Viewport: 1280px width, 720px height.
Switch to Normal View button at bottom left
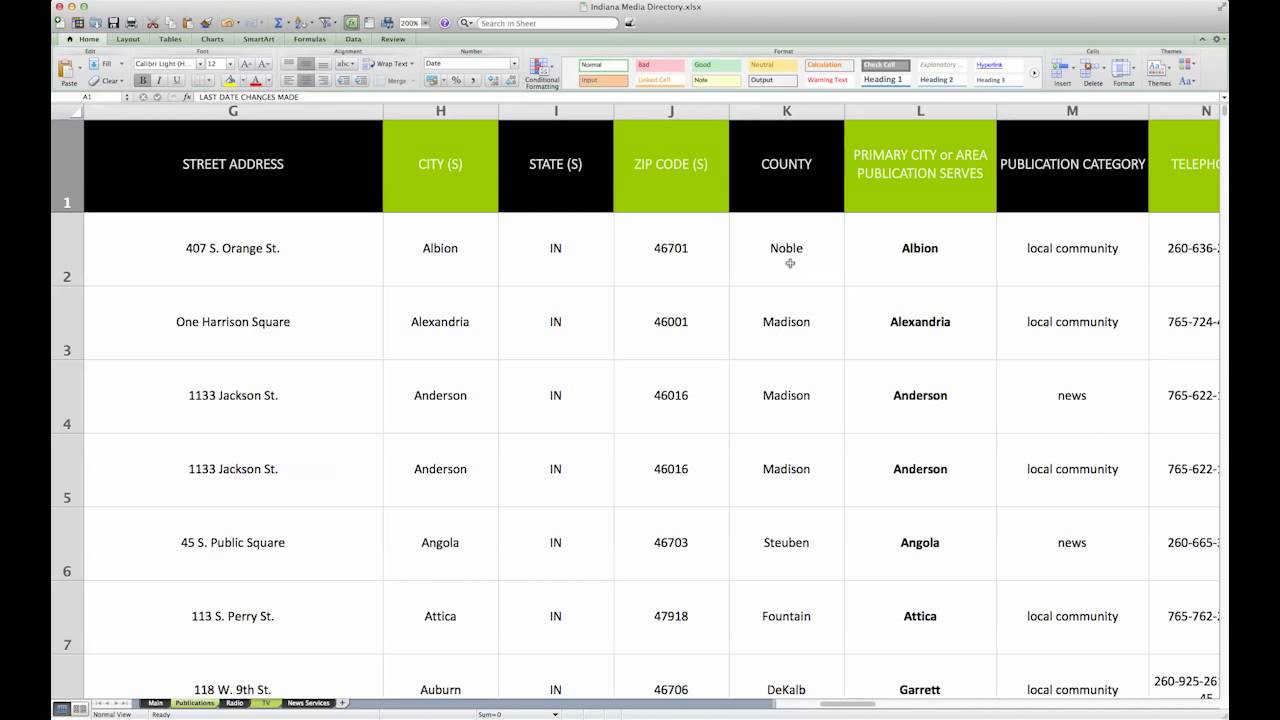[62, 707]
